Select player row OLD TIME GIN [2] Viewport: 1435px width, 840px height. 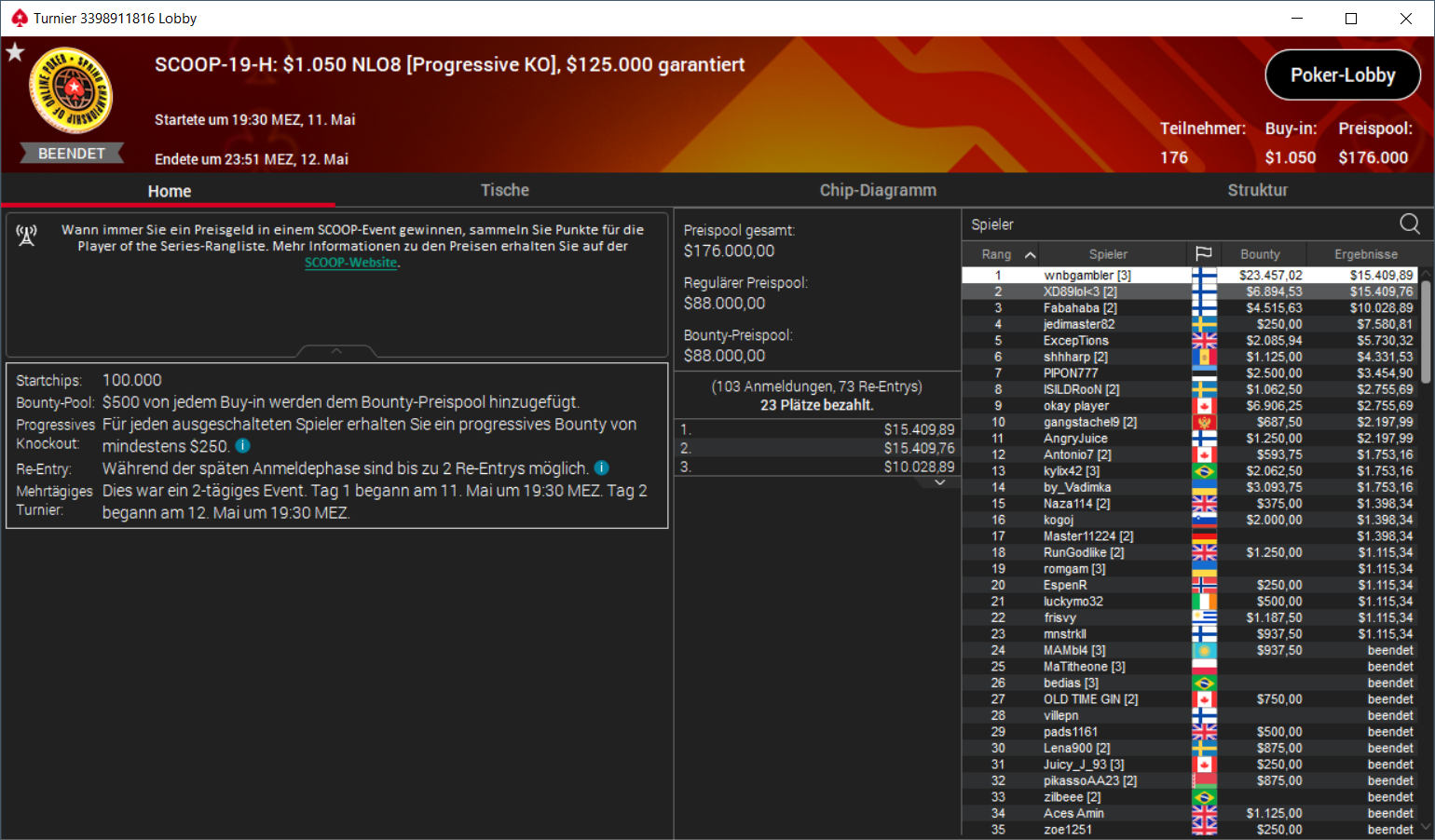coord(1190,699)
